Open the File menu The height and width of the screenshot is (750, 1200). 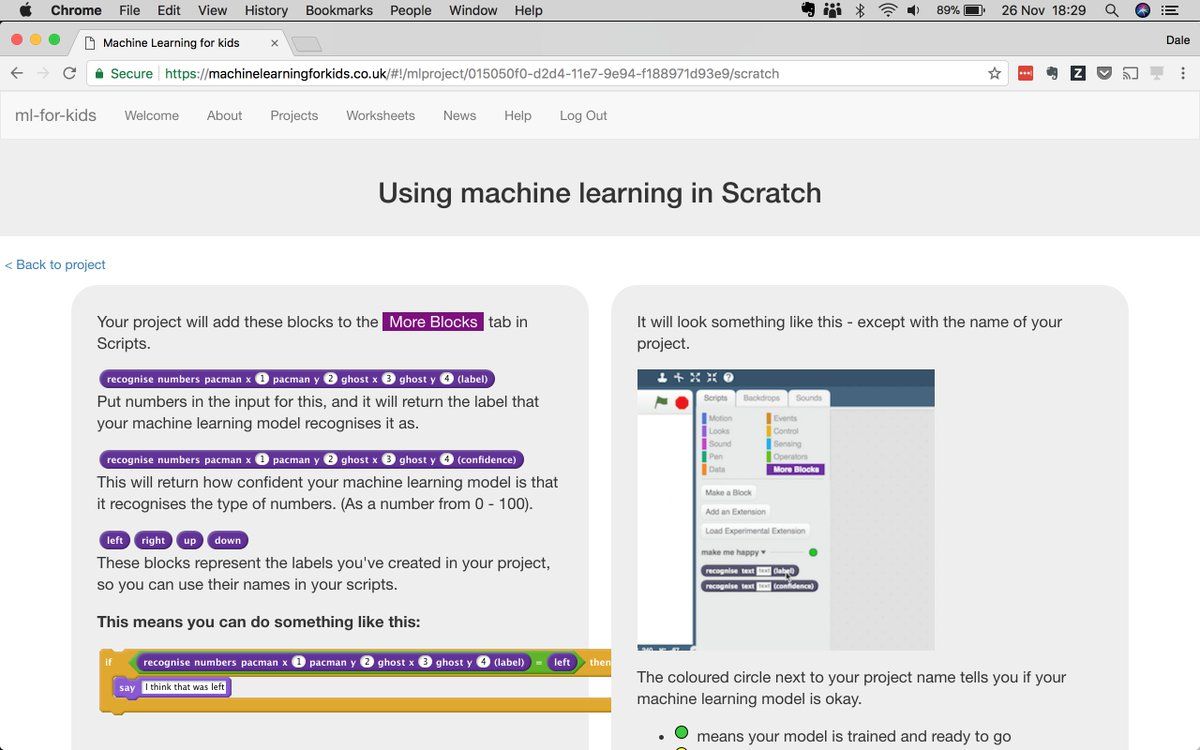[x=129, y=10]
